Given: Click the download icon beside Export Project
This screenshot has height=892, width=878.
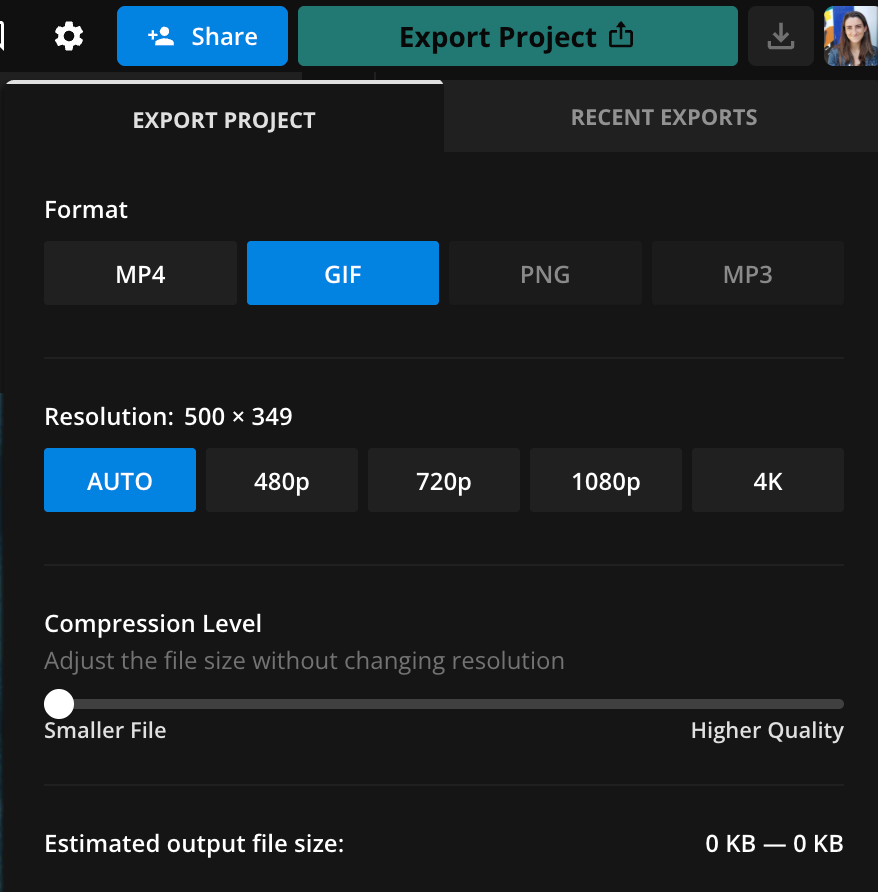Looking at the screenshot, I should pos(780,37).
